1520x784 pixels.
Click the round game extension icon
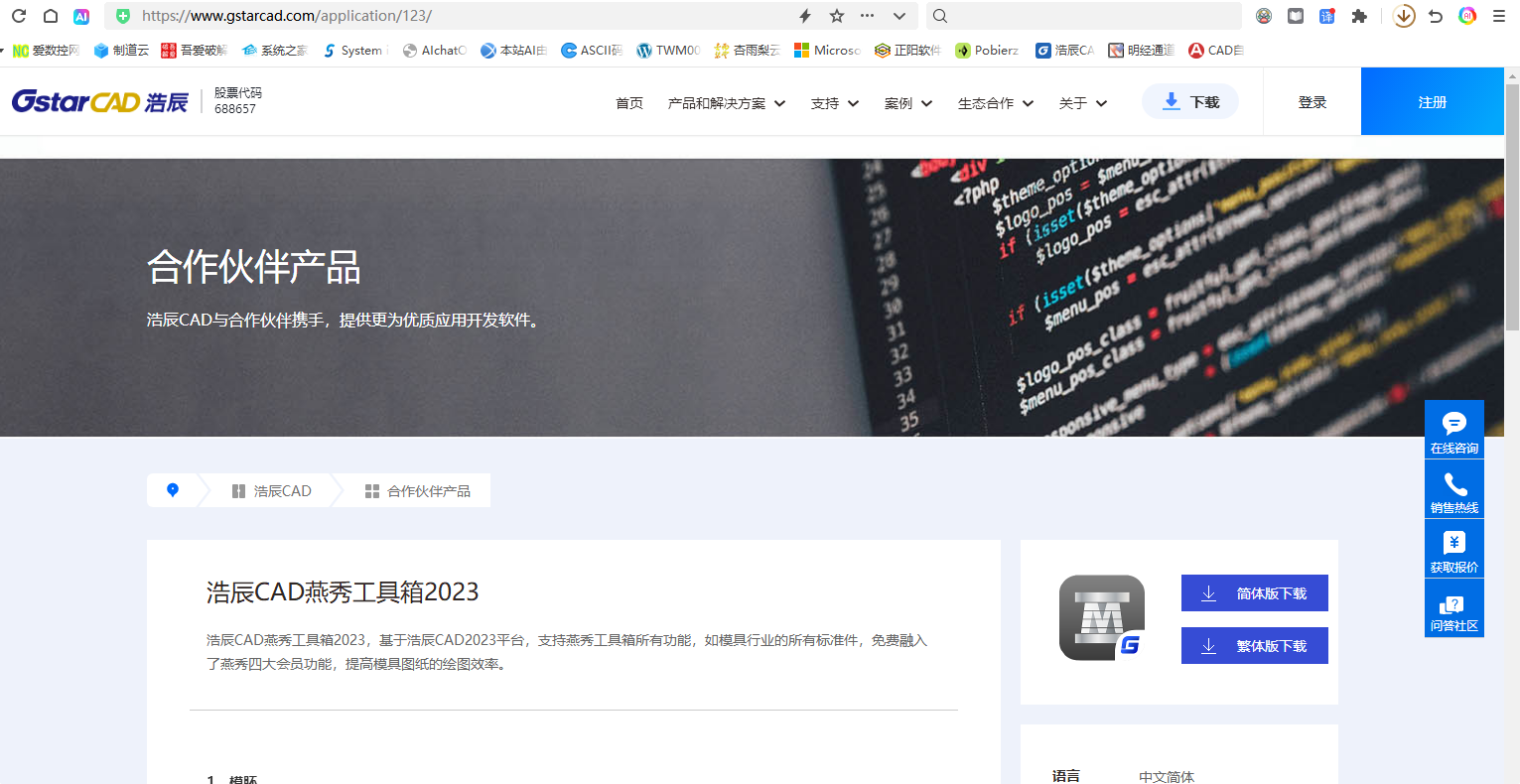pyautogui.click(x=1264, y=16)
